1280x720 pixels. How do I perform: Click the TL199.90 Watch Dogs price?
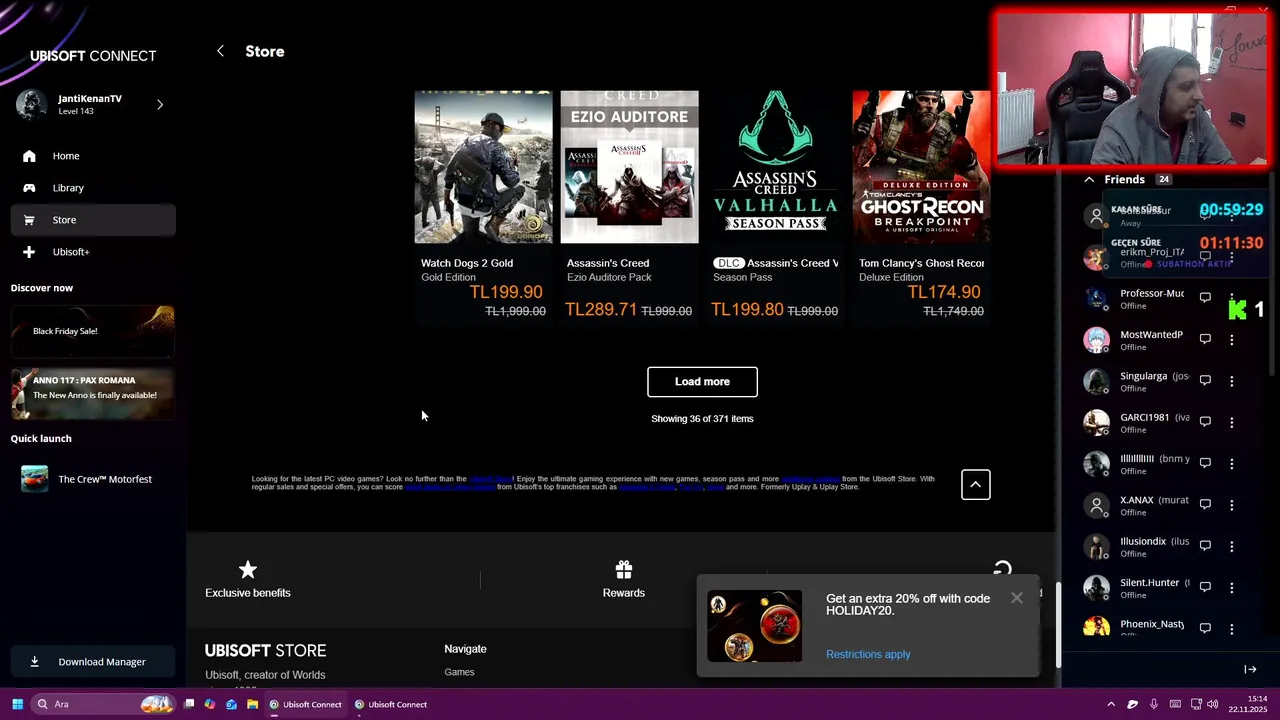[506, 292]
